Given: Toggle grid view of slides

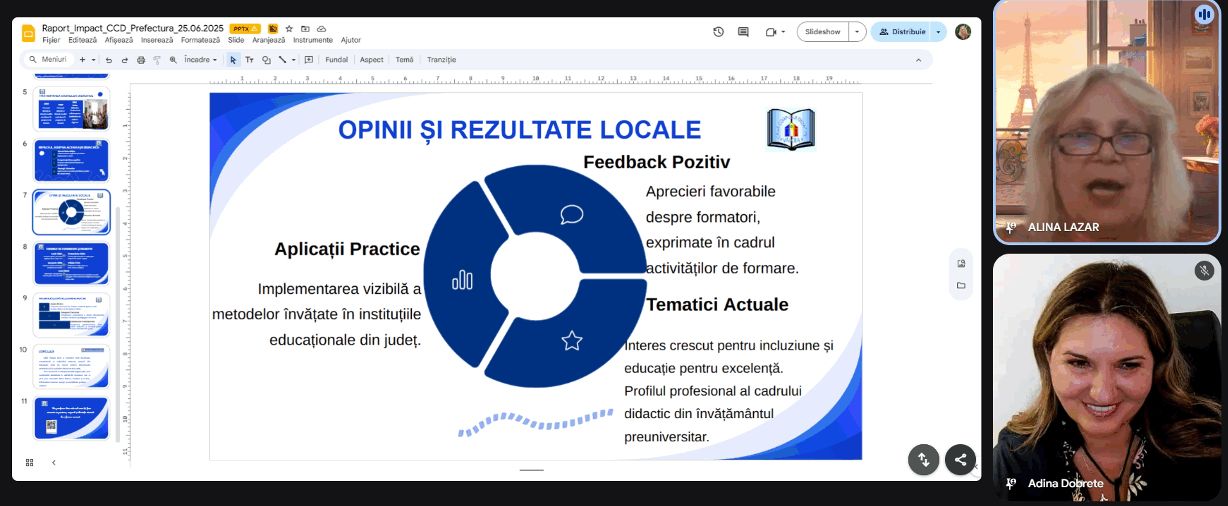Looking at the screenshot, I should [x=29, y=462].
